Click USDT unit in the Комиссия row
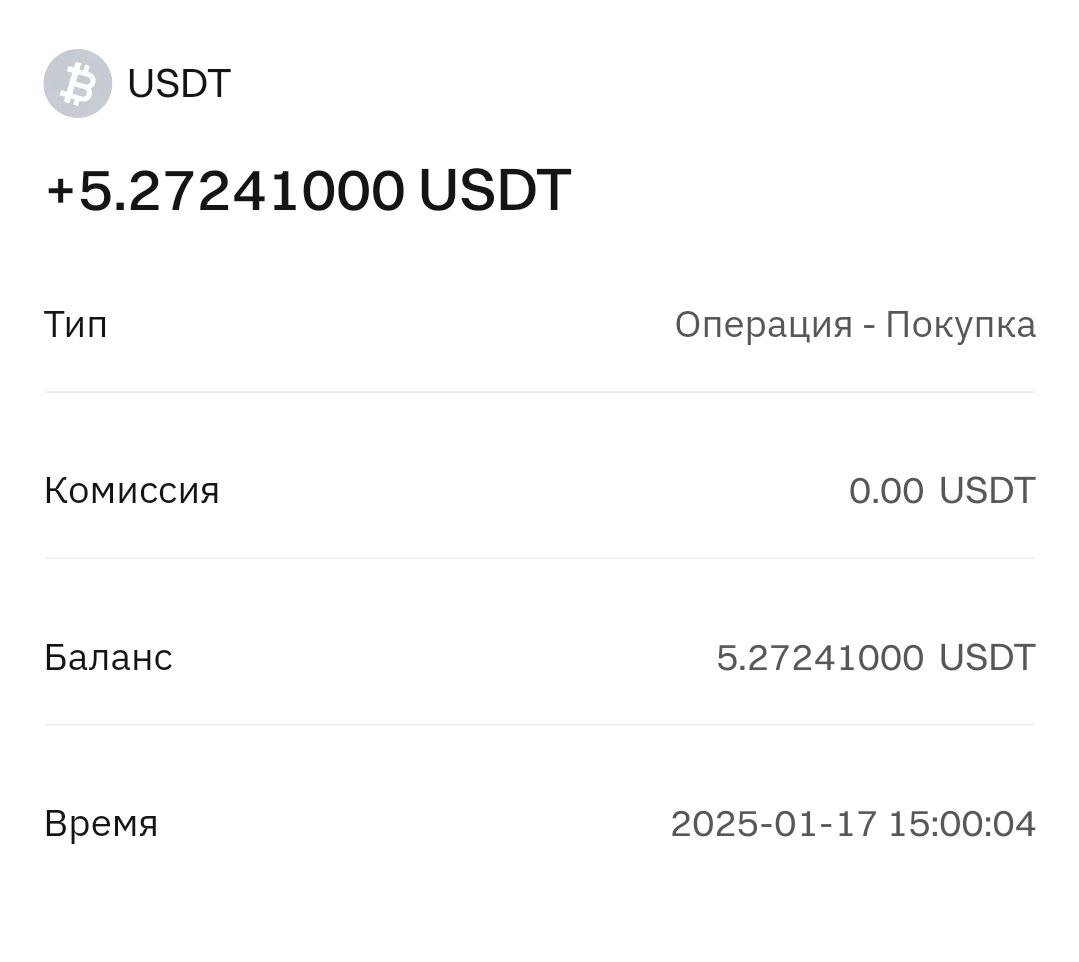The height and width of the screenshot is (962, 1079). 986,491
